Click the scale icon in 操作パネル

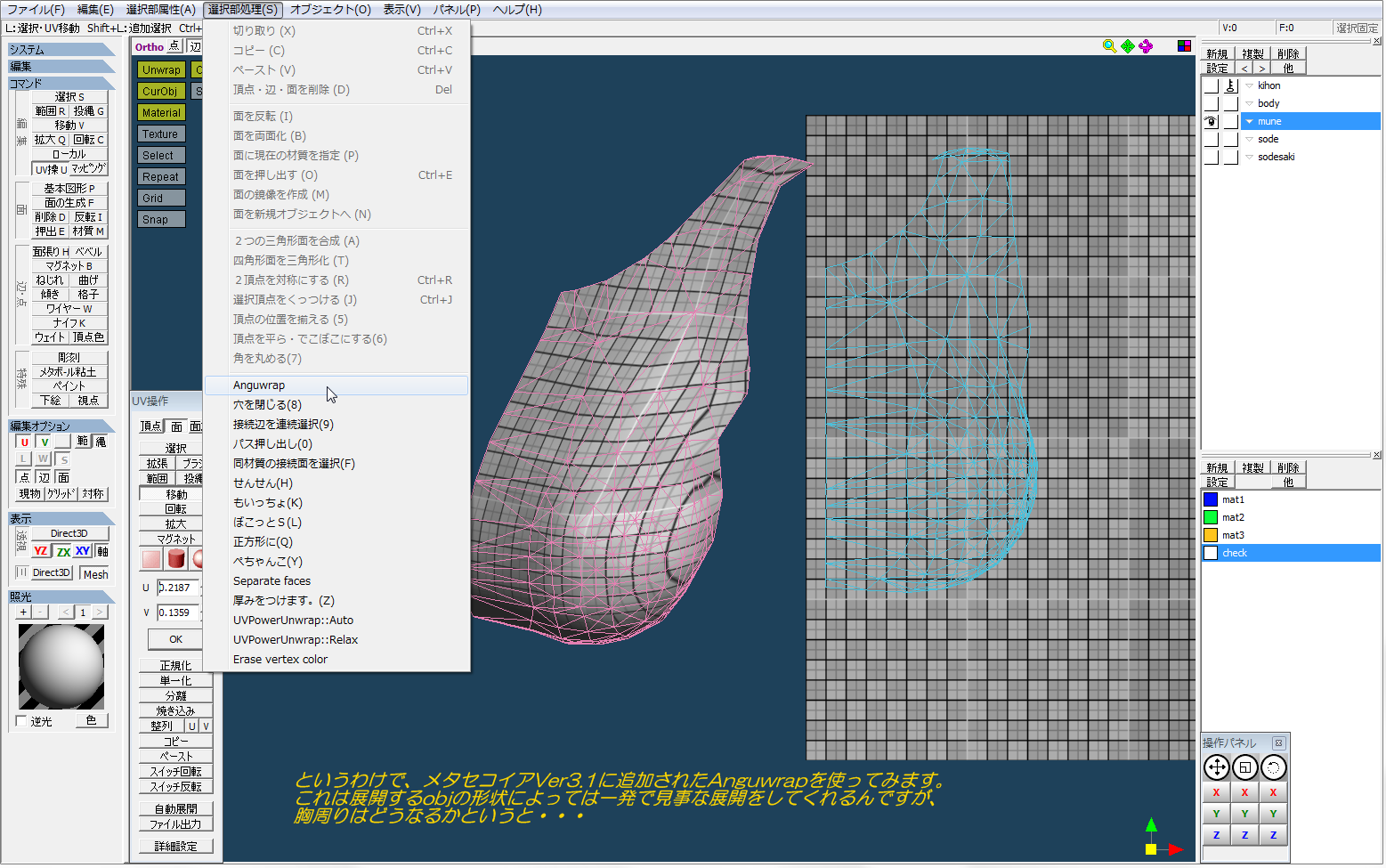(1244, 767)
